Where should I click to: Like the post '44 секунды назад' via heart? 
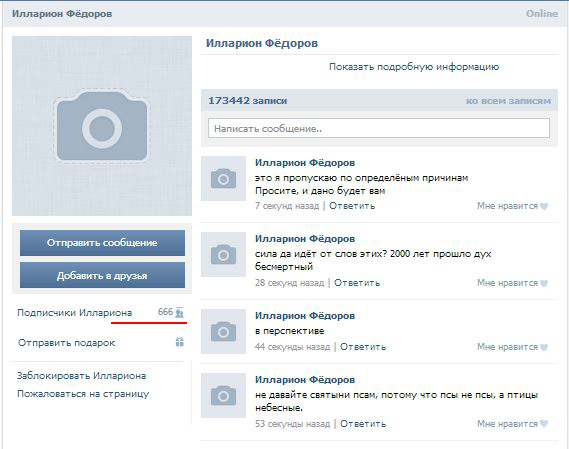[x=544, y=347]
